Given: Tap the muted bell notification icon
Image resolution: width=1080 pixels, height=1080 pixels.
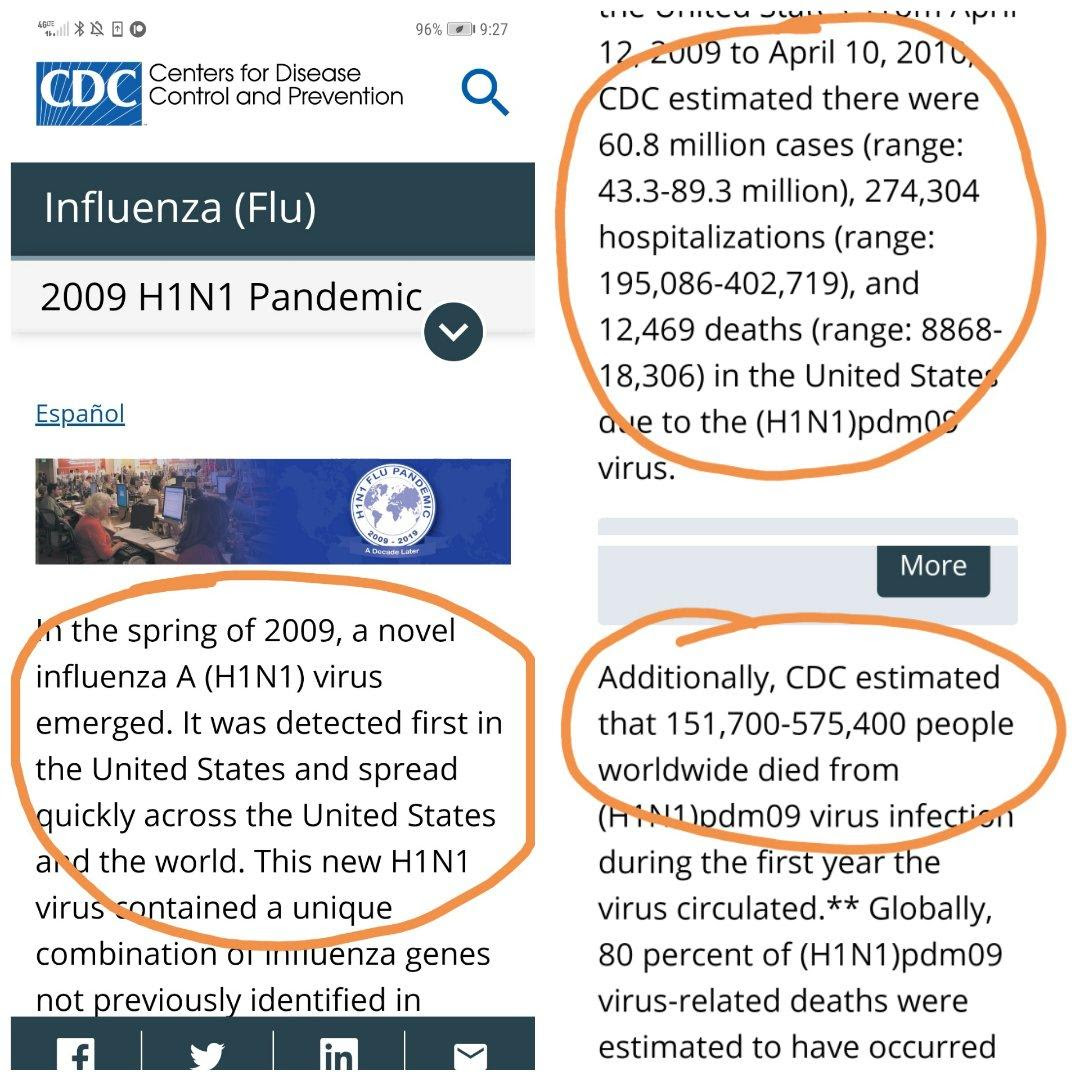Looking at the screenshot, I should click(x=97, y=29).
